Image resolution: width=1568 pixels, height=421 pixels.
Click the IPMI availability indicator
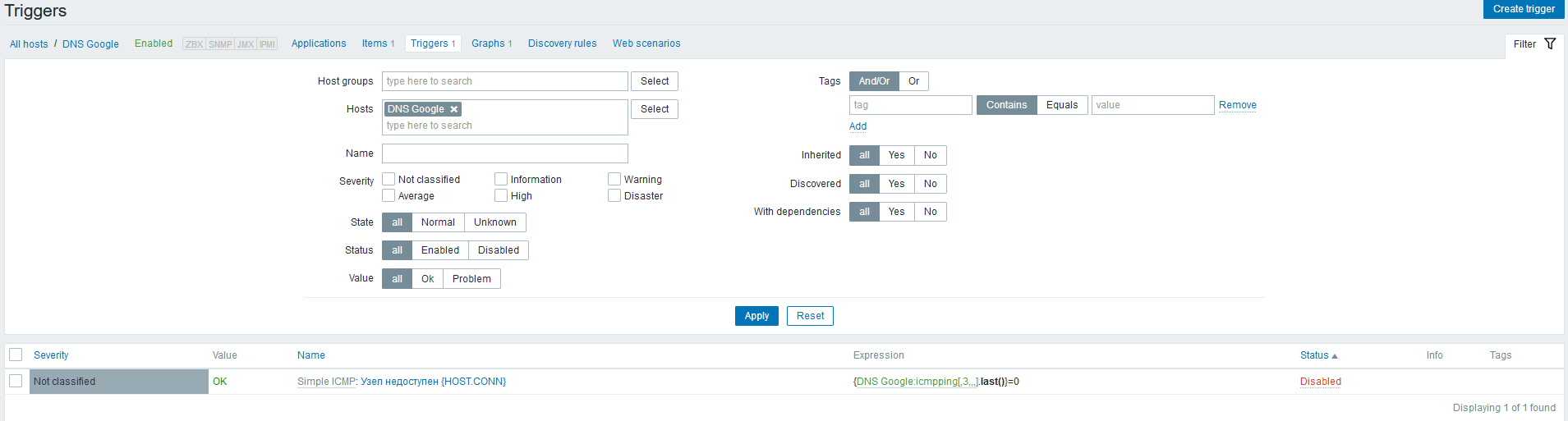click(268, 44)
